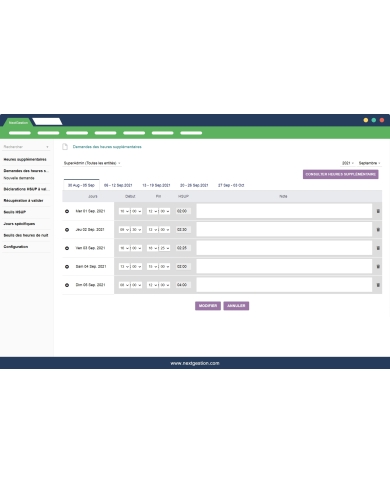This screenshot has height=484, width=390.
Task: Select the 13 - 19 Sep.2021 week tab
Action: (x=156, y=185)
